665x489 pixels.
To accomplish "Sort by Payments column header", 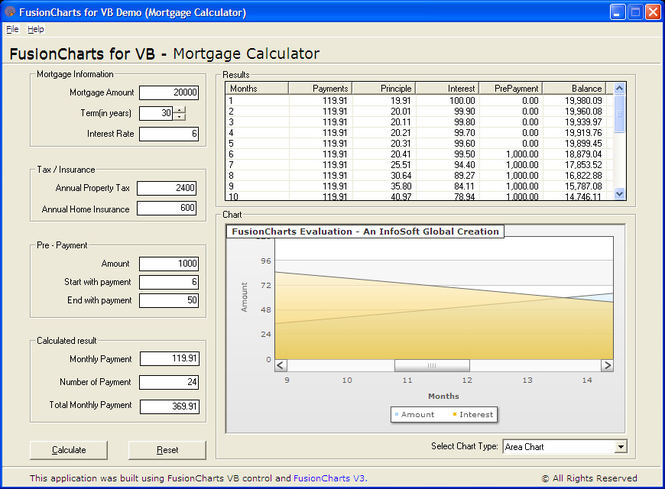I will click(x=320, y=89).
